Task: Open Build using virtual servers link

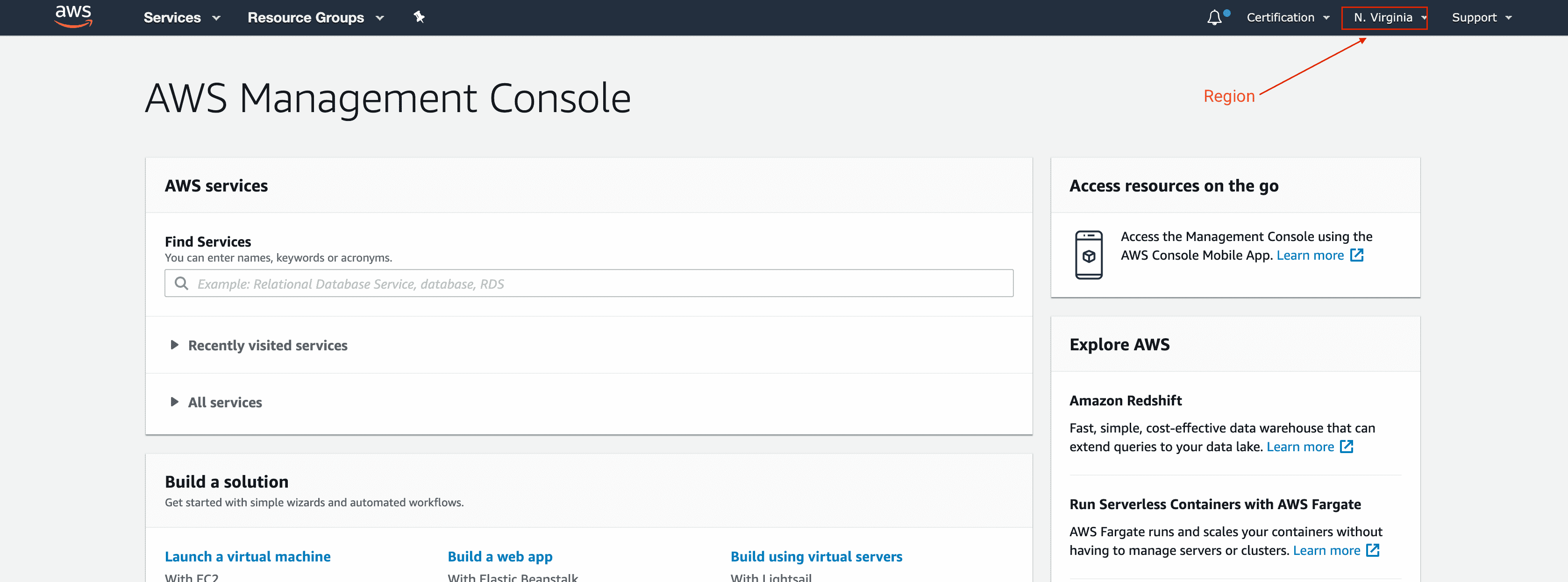Action: [816, 556]
